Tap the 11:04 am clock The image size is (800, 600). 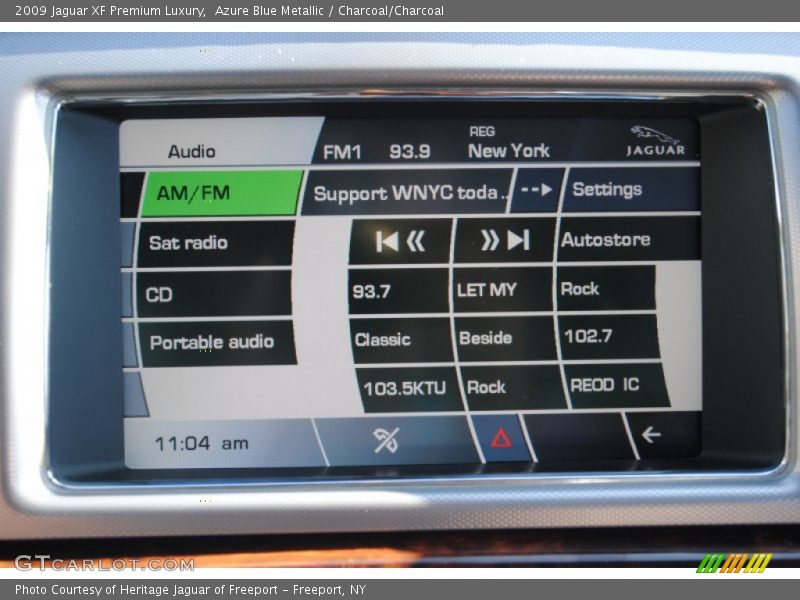click(x=202, y=443)
